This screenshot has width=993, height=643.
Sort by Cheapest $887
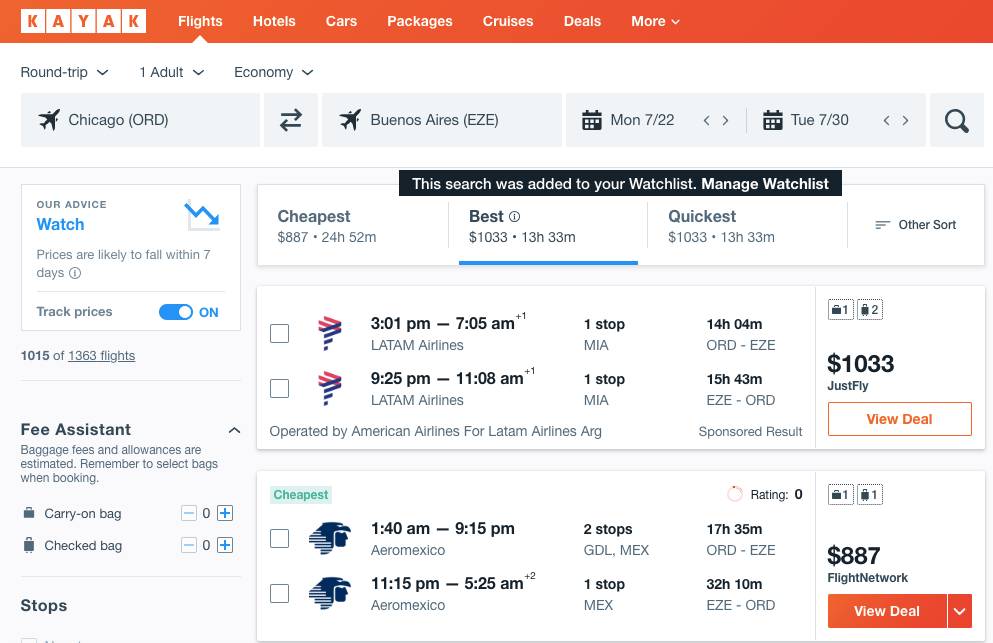click(353, 226)
